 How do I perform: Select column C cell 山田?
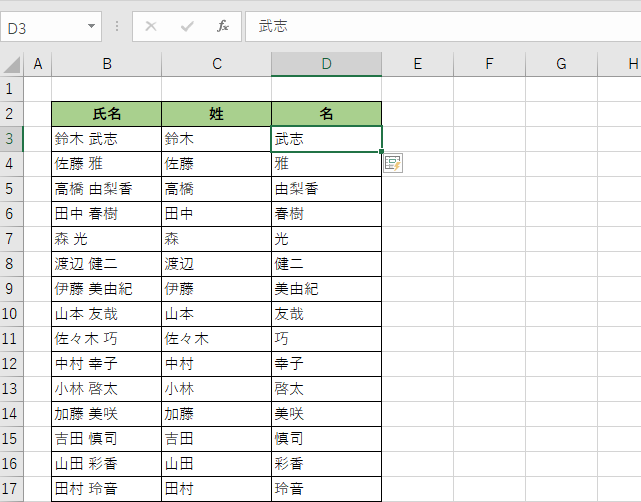coord(217,464)
